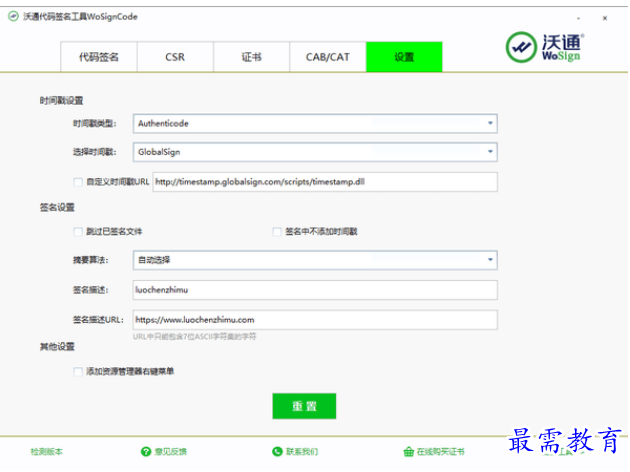
Task: Open the 代码签名 tab
Action: pos(99,57)
